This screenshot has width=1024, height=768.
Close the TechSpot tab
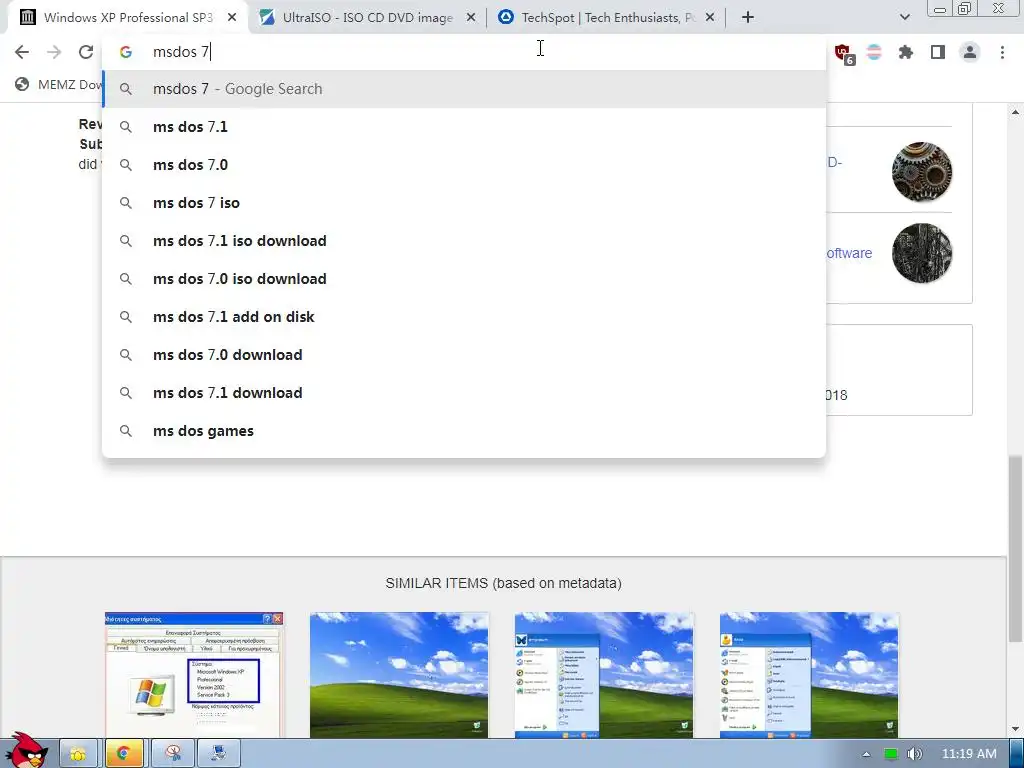pos(710,18)
